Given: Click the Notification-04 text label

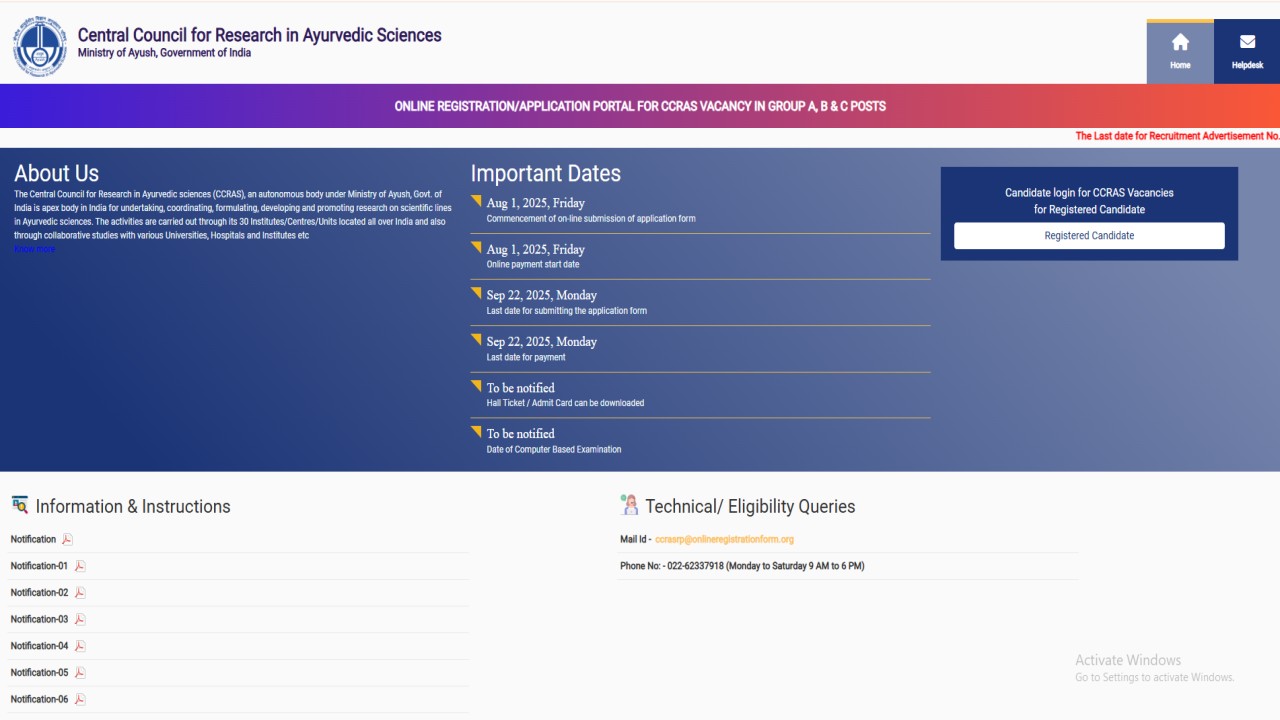Looking at the screenshot, I should tap(39, 646).
